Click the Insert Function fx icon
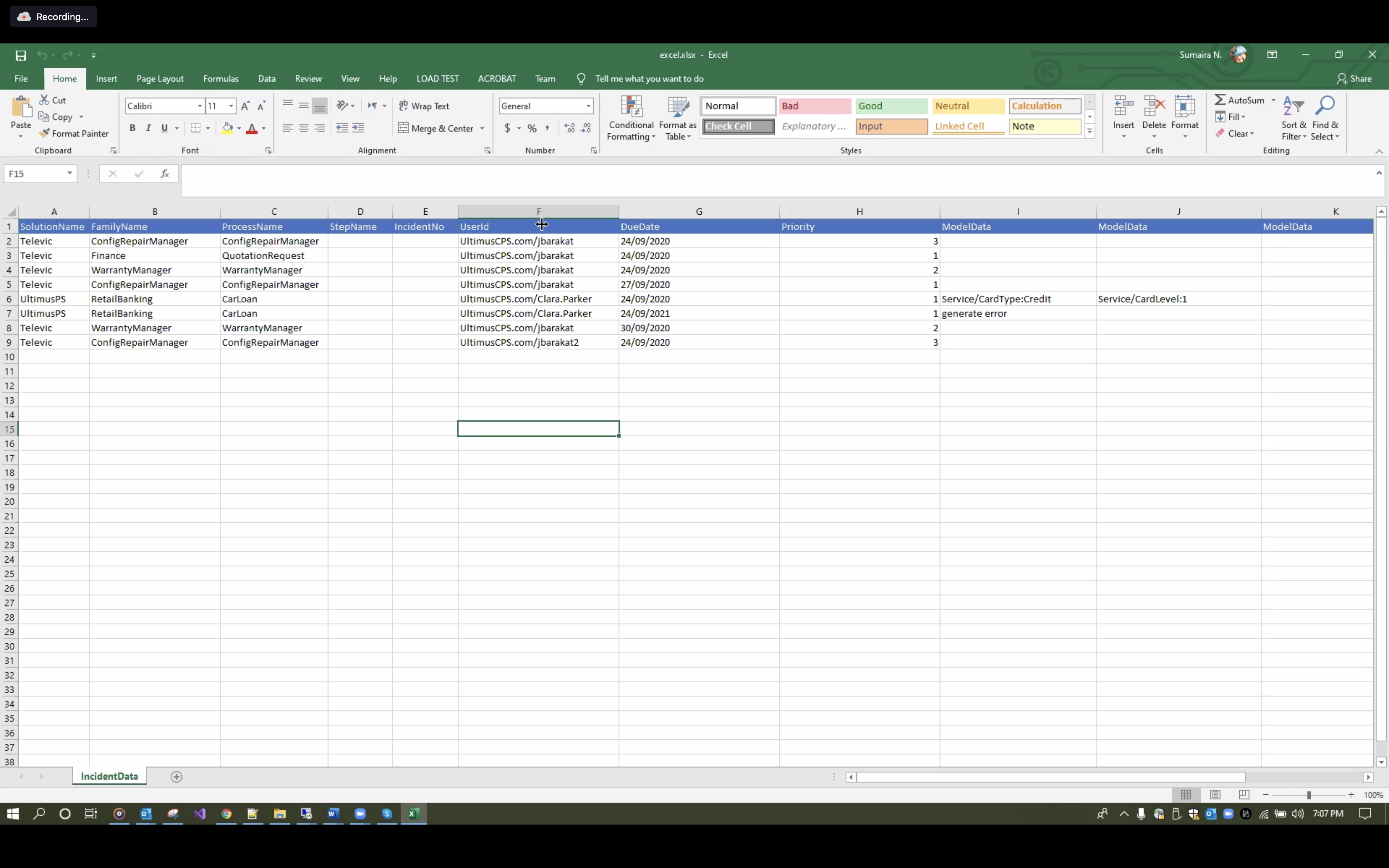Image resolution: width=1389 pixels, height=868 pixels. click(x=165, y=173)
